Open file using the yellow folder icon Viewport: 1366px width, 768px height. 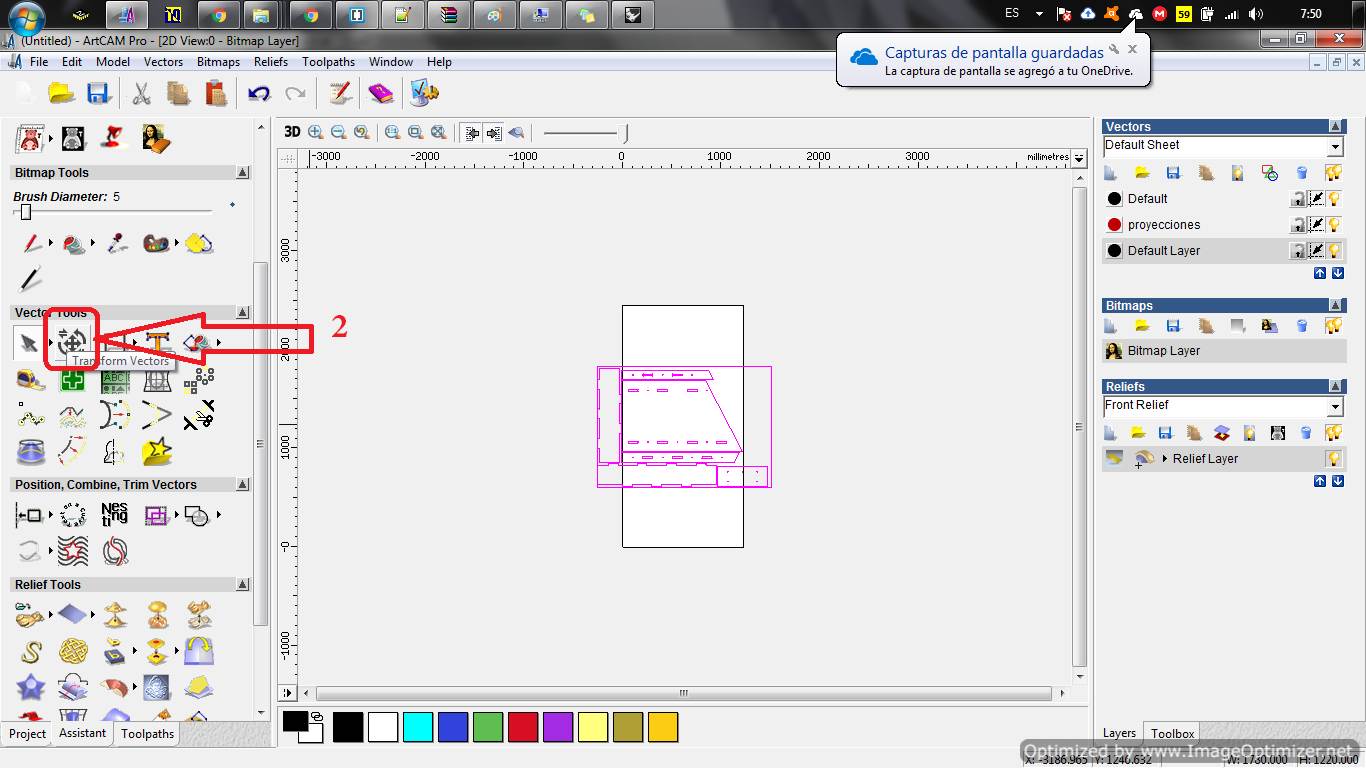[x=62, y=93]
